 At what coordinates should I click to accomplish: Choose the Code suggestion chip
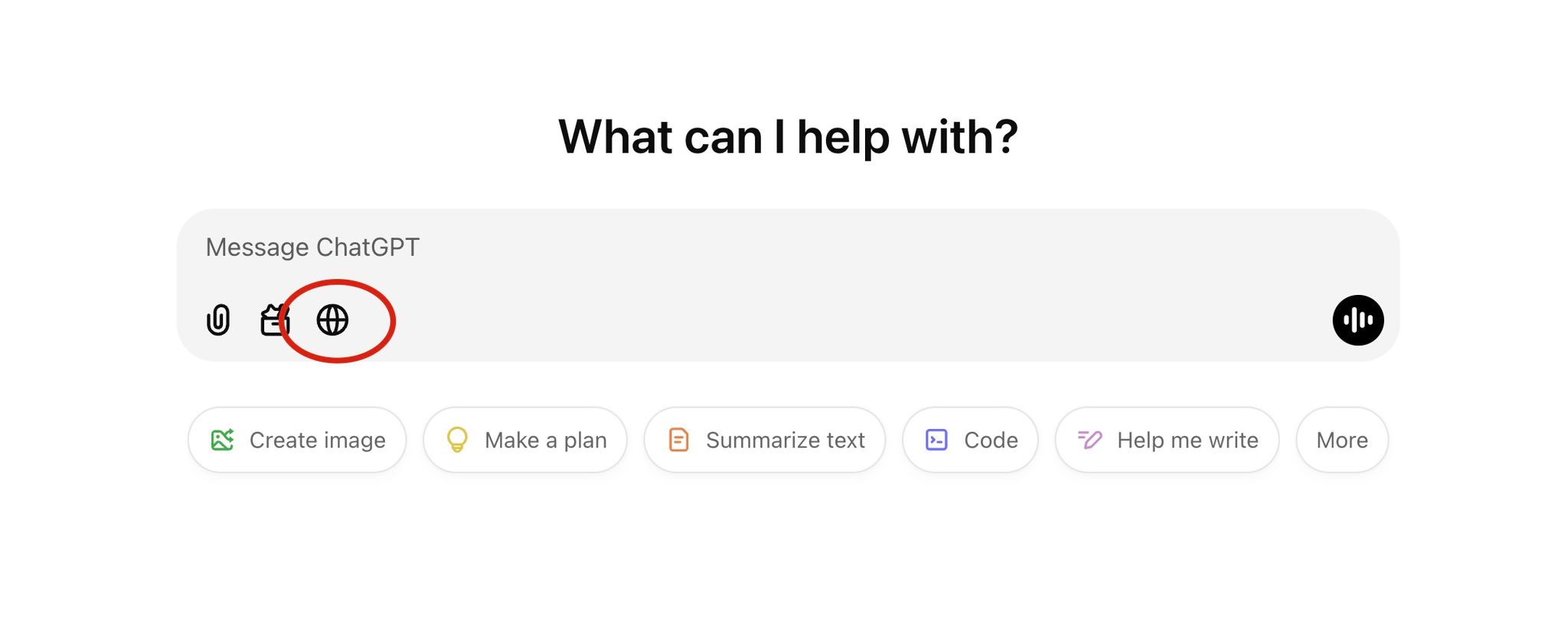[x=970, y=440]
